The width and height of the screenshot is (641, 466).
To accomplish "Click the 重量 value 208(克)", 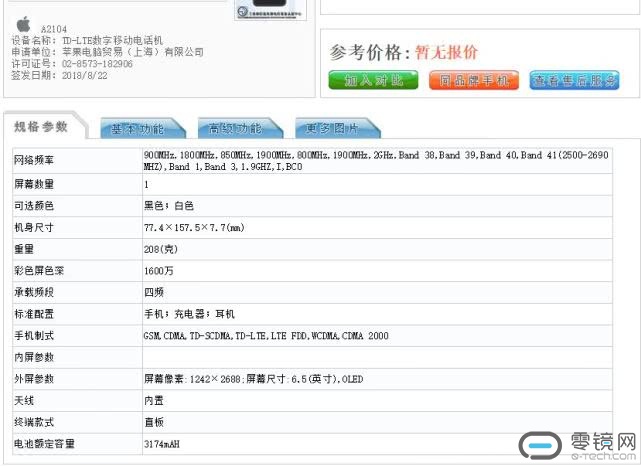I will coord(164,249).
